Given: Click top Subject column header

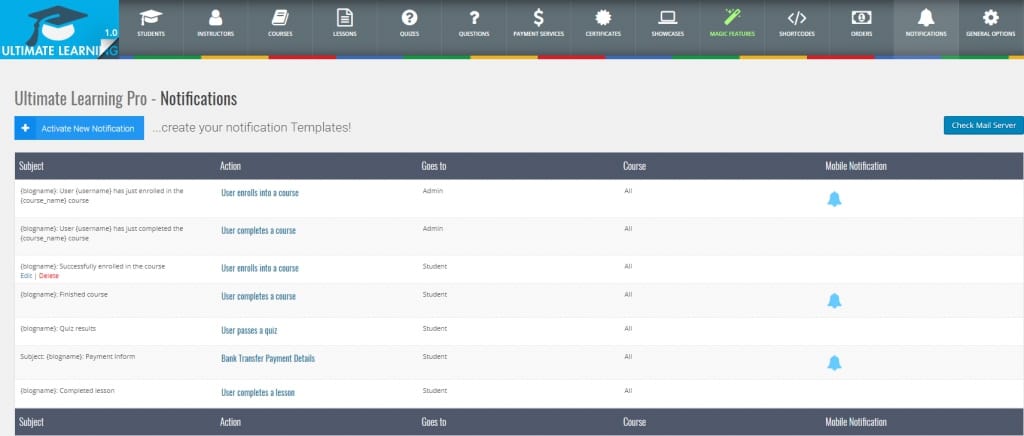Looking at the screenshot, I should 31,166.
